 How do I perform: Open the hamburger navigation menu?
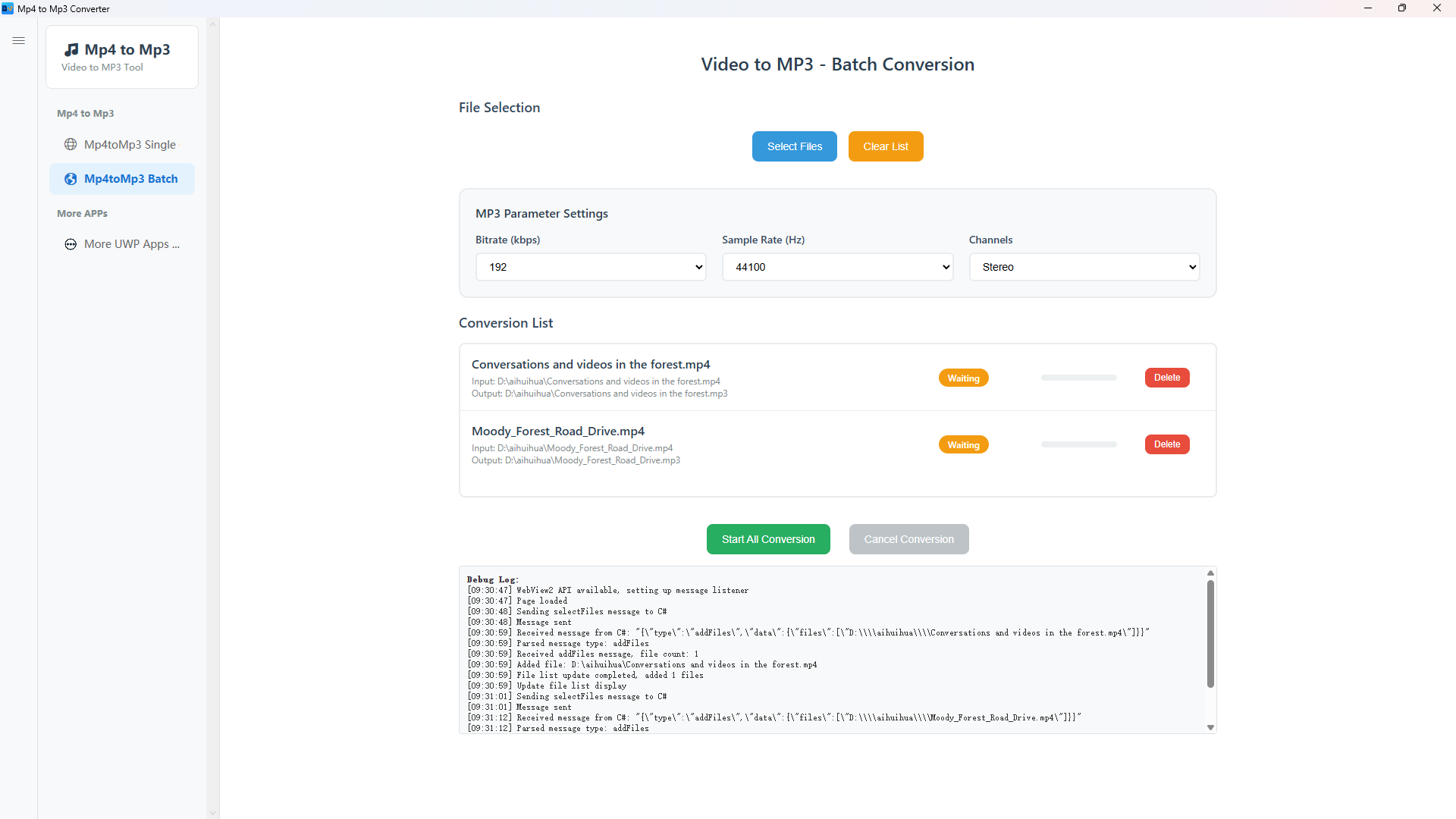tap(19, 40)
